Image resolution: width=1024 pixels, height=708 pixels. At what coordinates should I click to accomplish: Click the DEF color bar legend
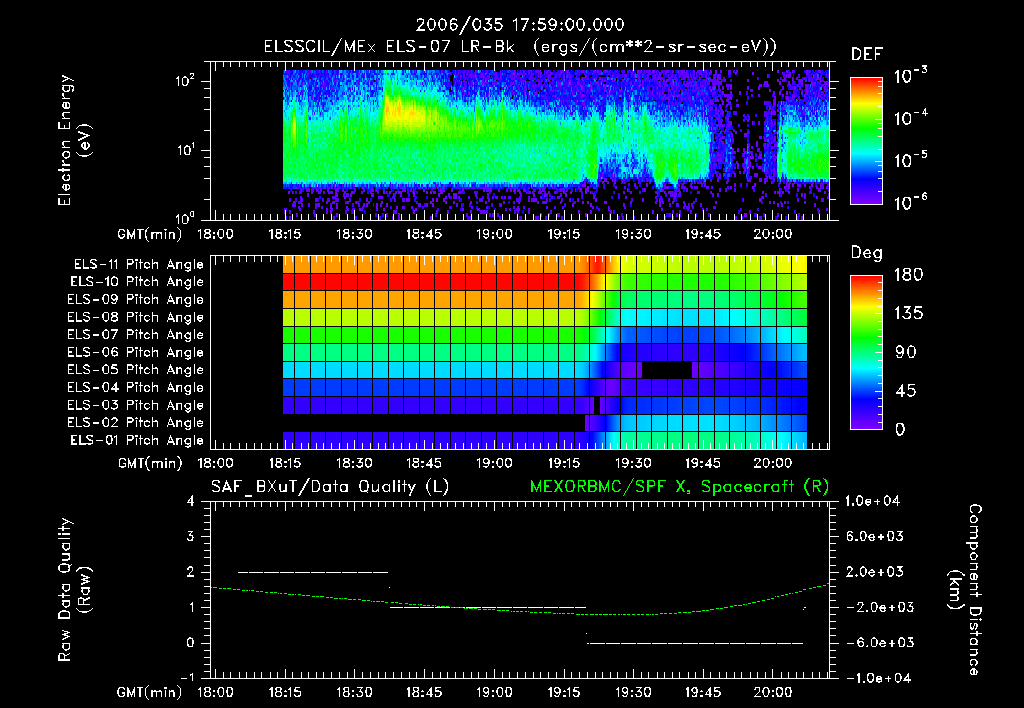[x=866, y=141]
